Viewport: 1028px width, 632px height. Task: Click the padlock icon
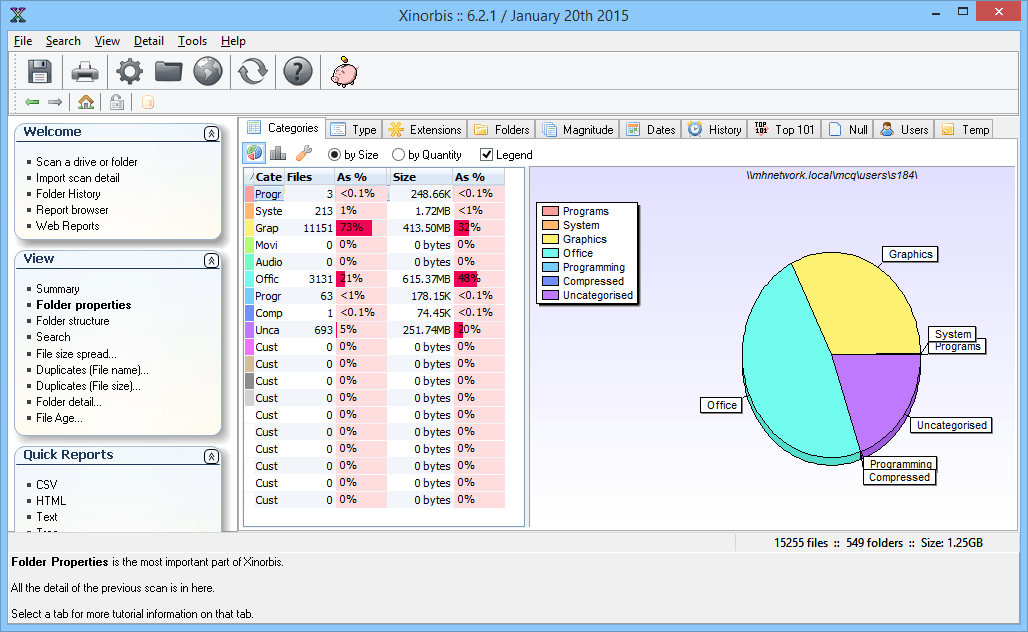click(x=117, y=102)
